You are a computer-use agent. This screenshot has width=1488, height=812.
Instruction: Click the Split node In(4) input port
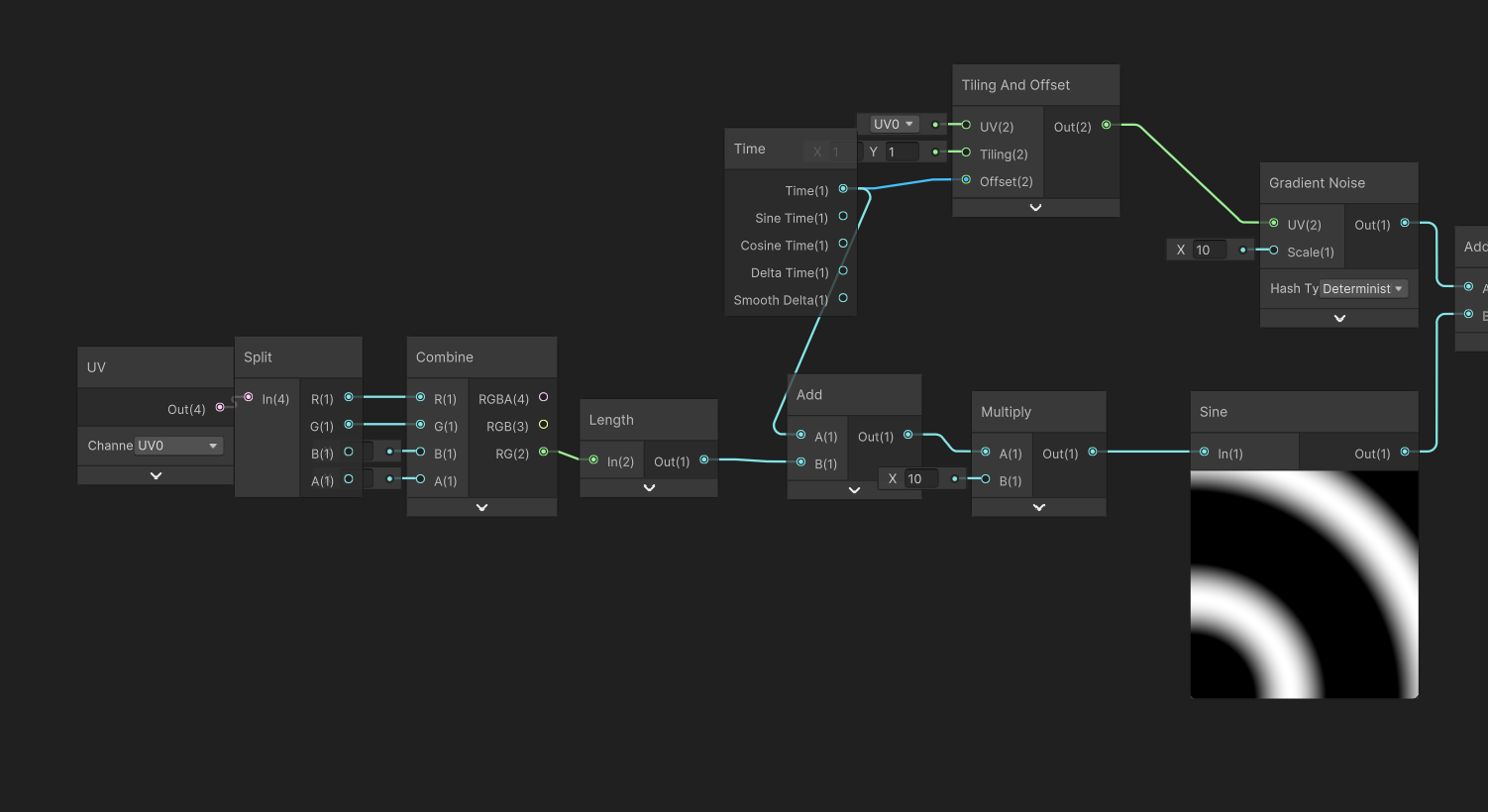pos(249,398)
